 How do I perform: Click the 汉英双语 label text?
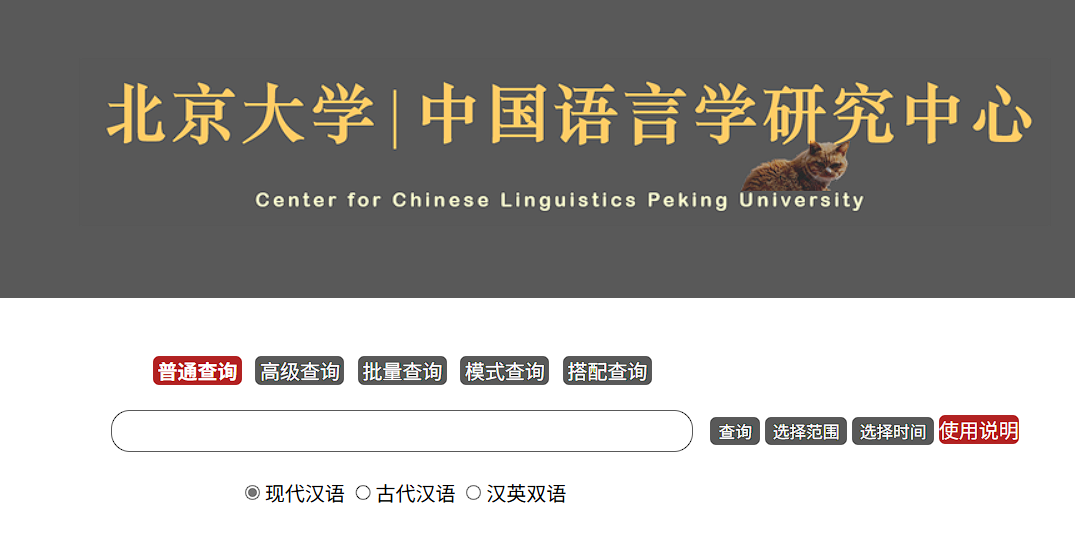(x=527, y=494)
